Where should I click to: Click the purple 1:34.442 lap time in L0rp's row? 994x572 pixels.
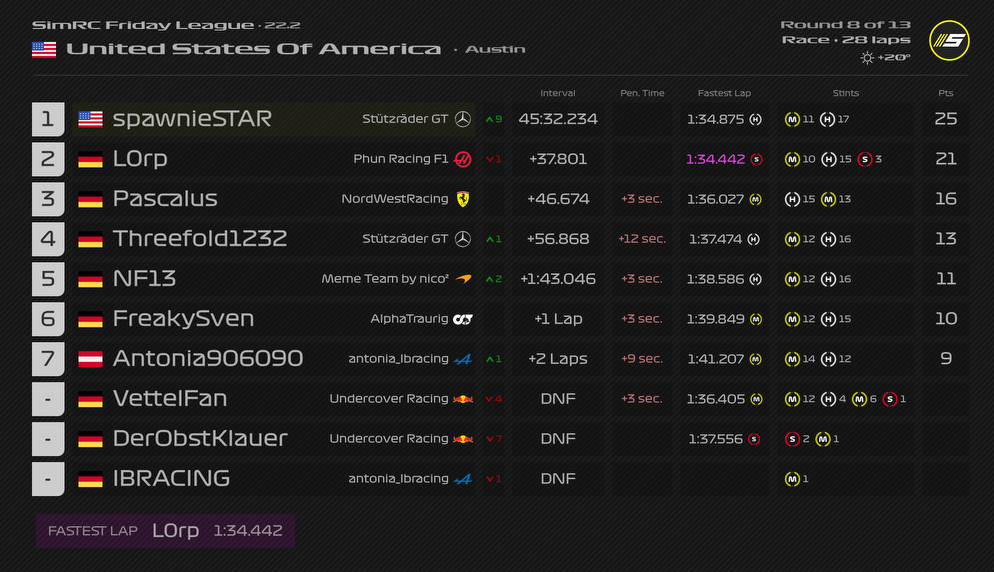715,159
